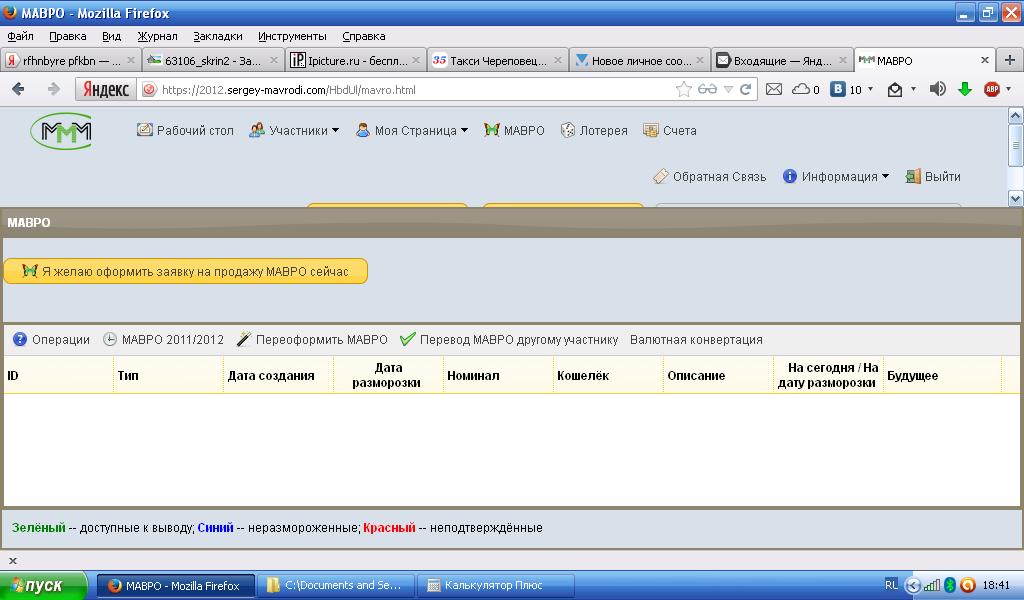Bookmark page with the star icon
1024x600 pixels.
(x=683, y=89)
